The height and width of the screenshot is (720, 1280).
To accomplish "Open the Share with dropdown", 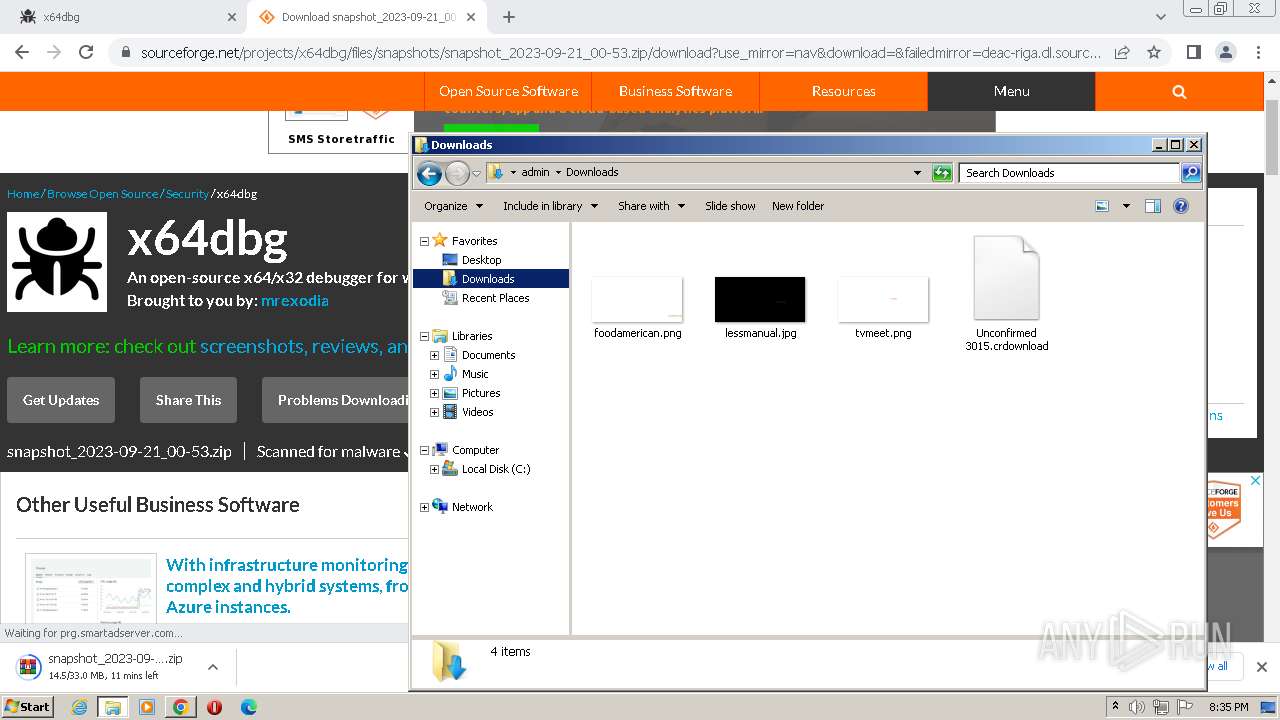I will click(652, 206).
